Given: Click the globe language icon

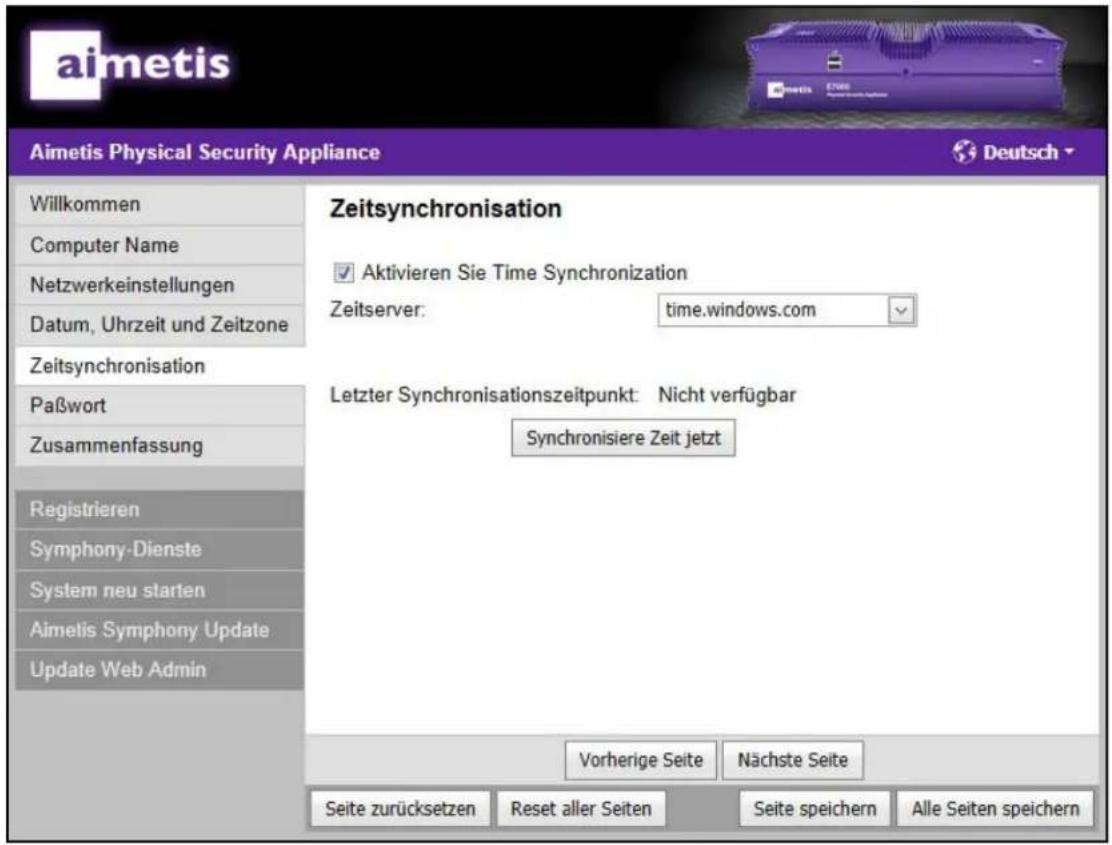Looking at the screenshot, I should [x=964, y=152].
